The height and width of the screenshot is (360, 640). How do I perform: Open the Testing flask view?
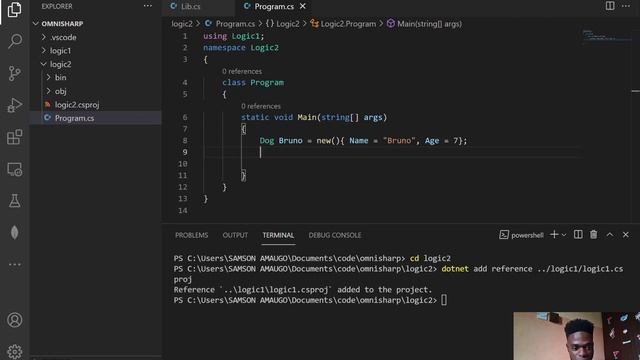coord(15,201)
